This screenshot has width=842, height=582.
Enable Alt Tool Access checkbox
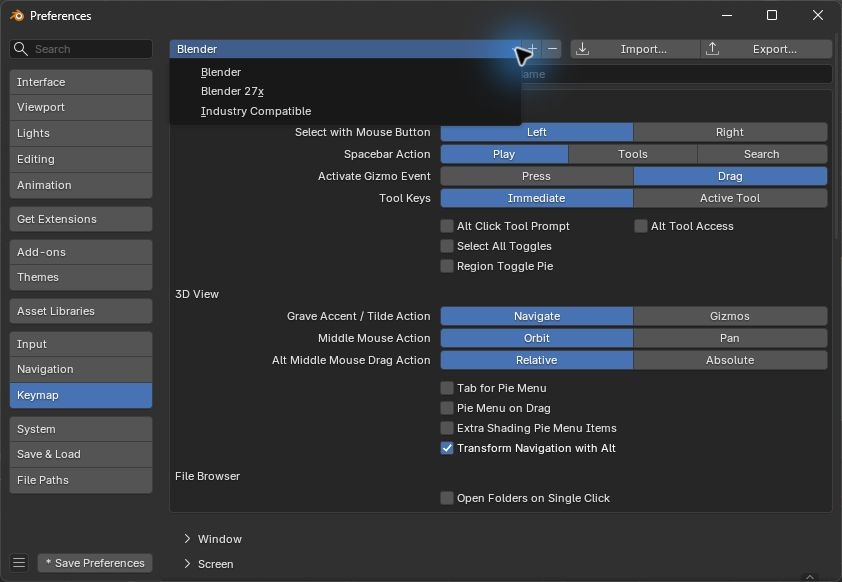641,226
